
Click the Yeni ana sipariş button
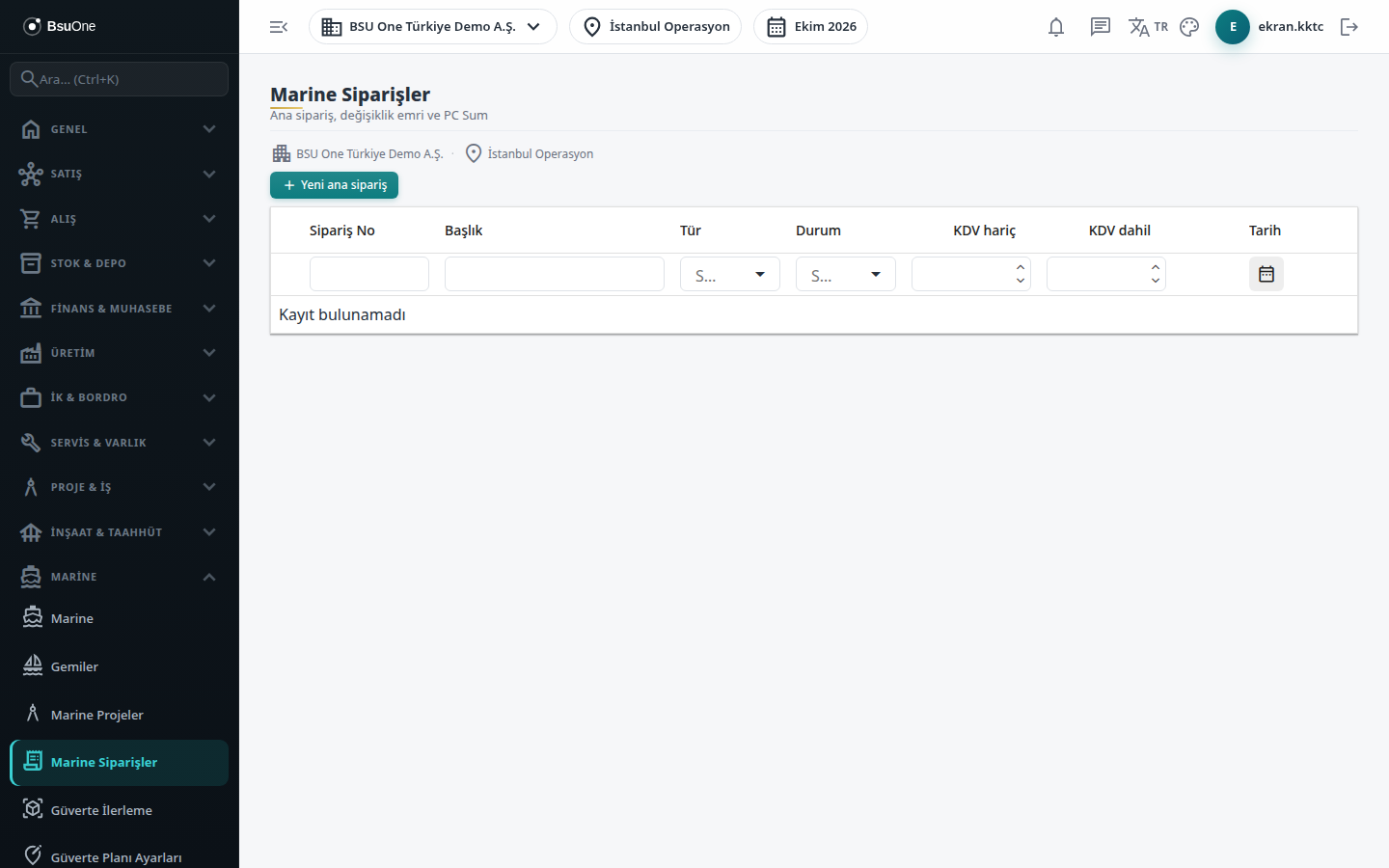[x=334, y=185]
